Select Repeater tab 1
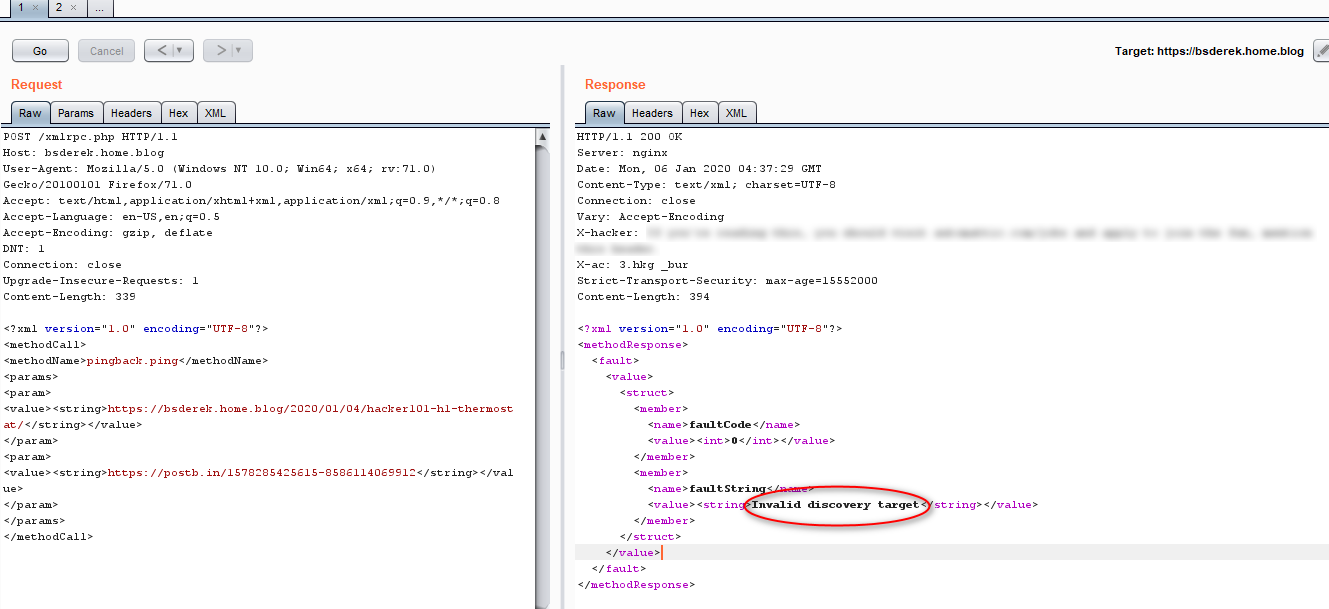 click(20, 8)
